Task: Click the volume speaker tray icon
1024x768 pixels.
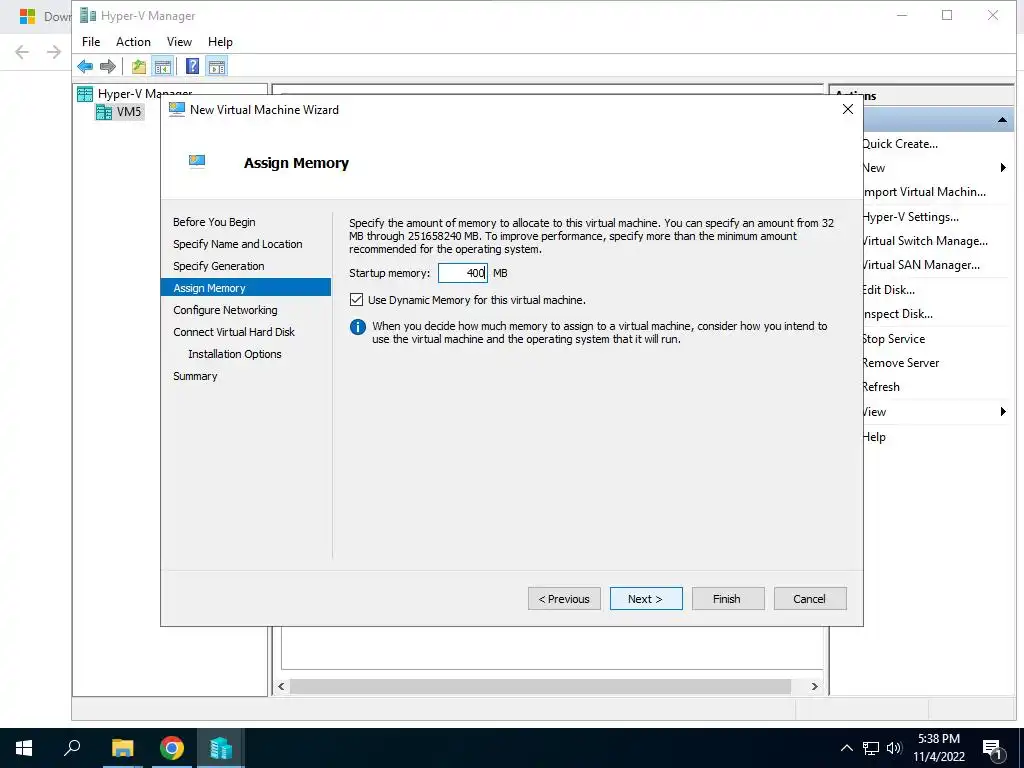Action: tap(894, 748)
